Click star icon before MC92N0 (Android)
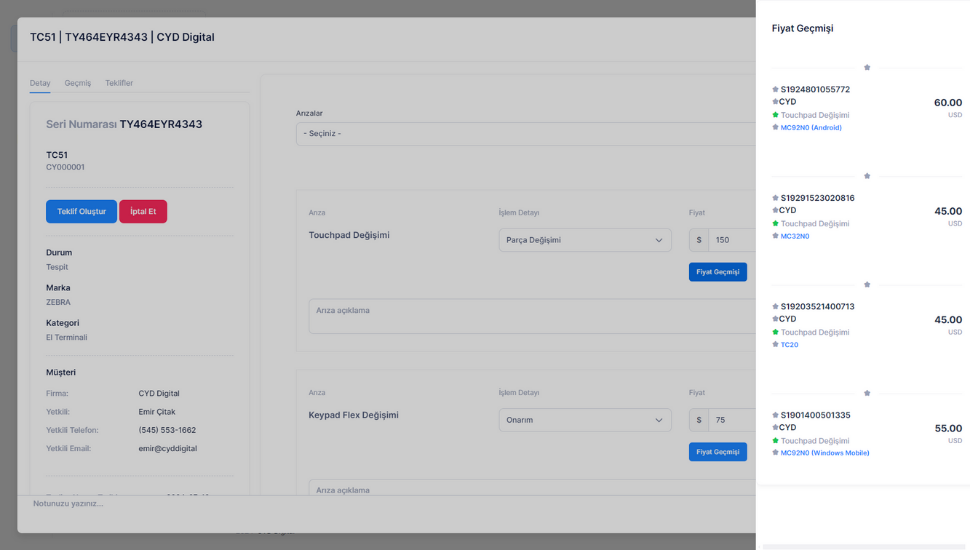This screenshot has height=550, width=970. (775, 127)
